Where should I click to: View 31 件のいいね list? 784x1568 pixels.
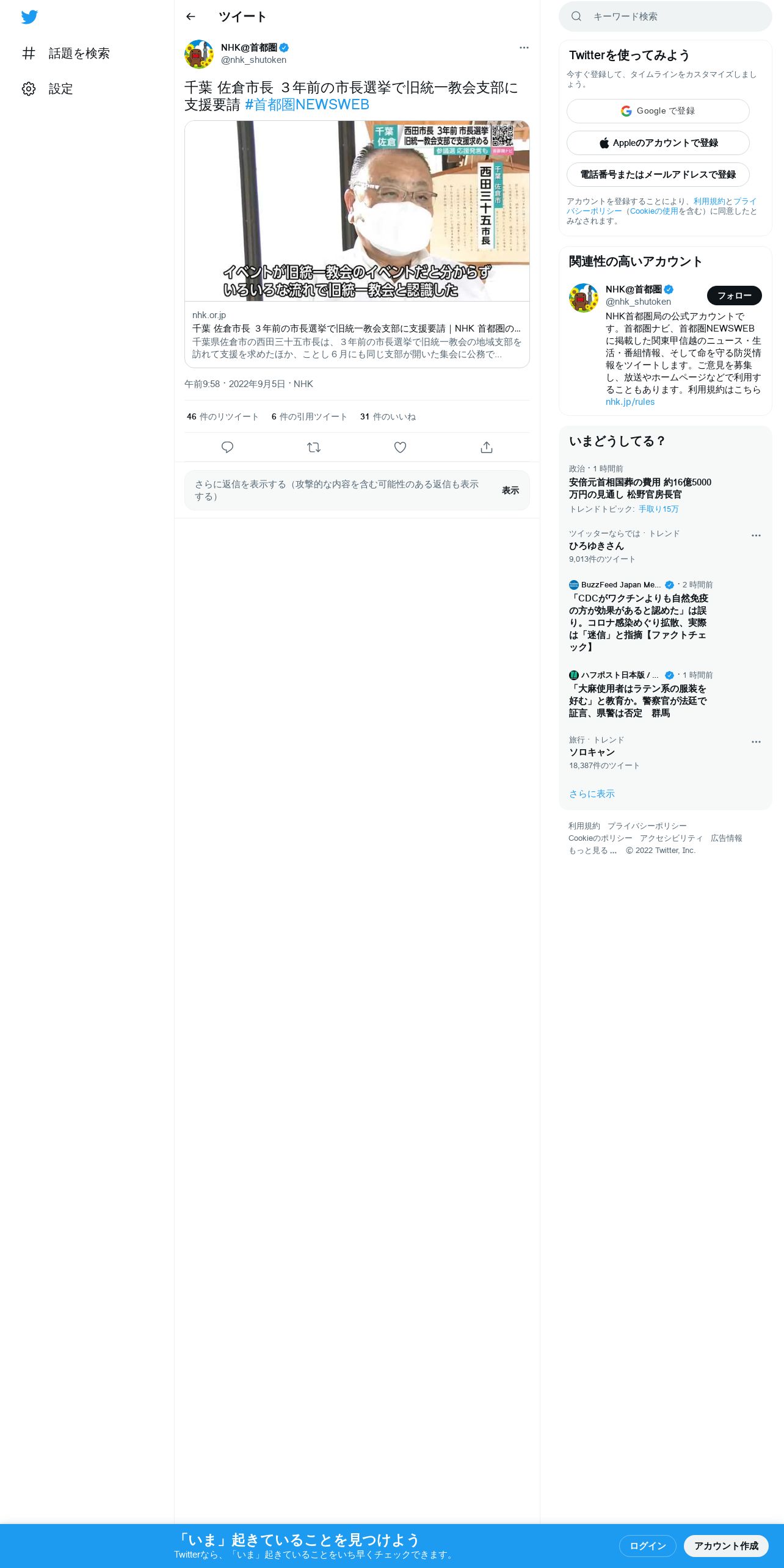click(388, 416)
